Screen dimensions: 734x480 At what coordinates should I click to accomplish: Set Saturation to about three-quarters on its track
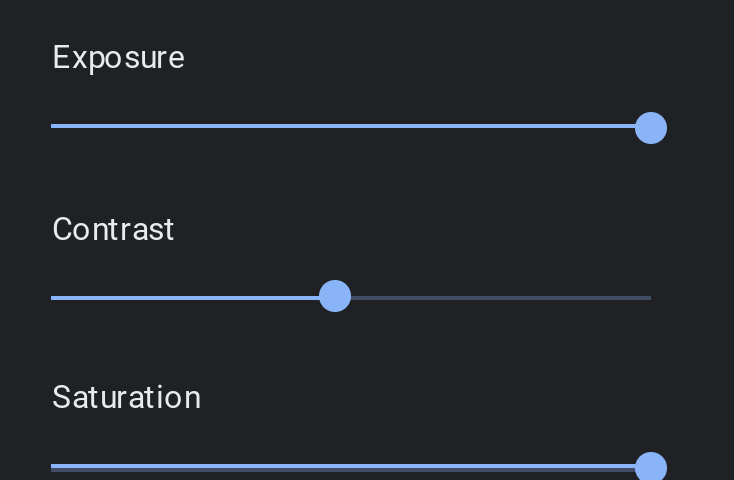pos(501,467)
